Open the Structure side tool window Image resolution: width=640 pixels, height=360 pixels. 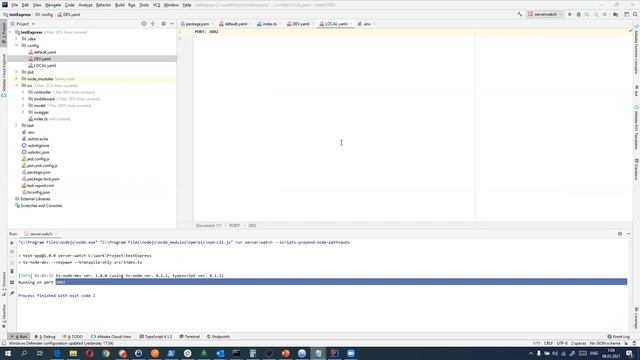point(4,283)
